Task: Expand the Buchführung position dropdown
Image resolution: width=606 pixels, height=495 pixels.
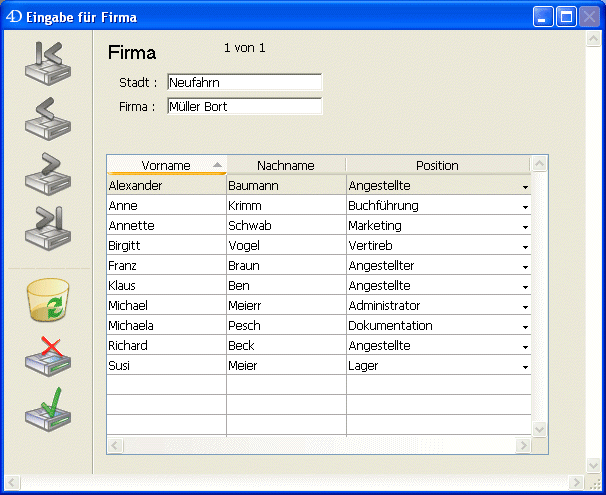Action: pyautogui.click(x=525, y=207)
